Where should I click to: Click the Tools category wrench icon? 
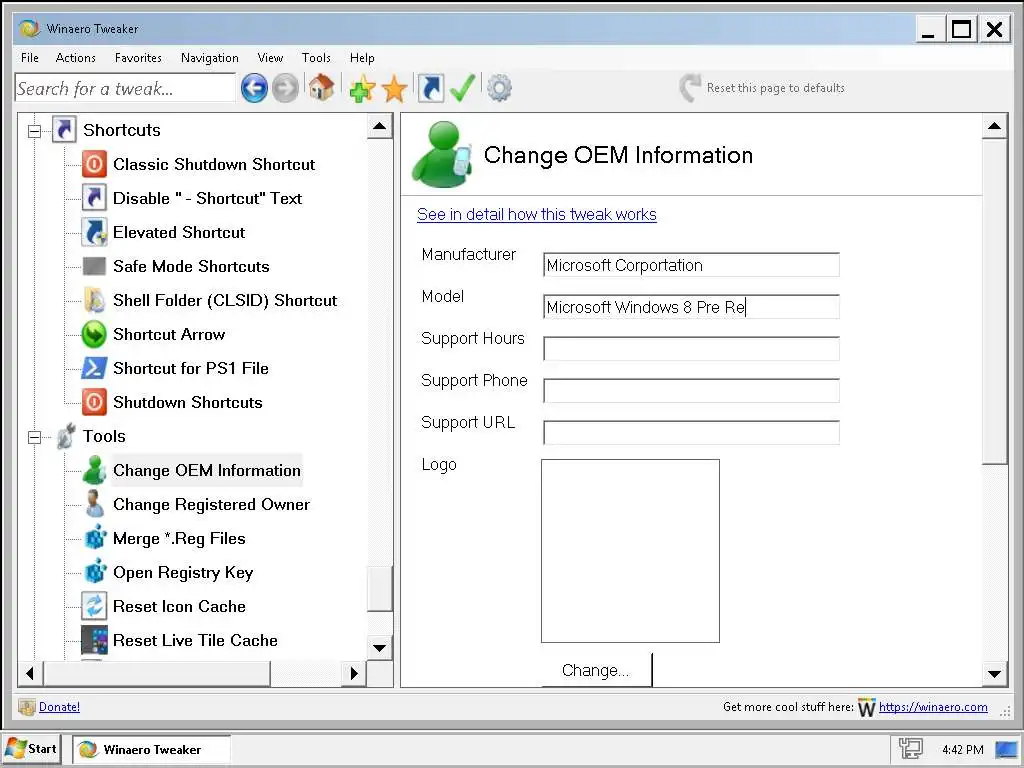pyautogui.click(x=65, y=436)
